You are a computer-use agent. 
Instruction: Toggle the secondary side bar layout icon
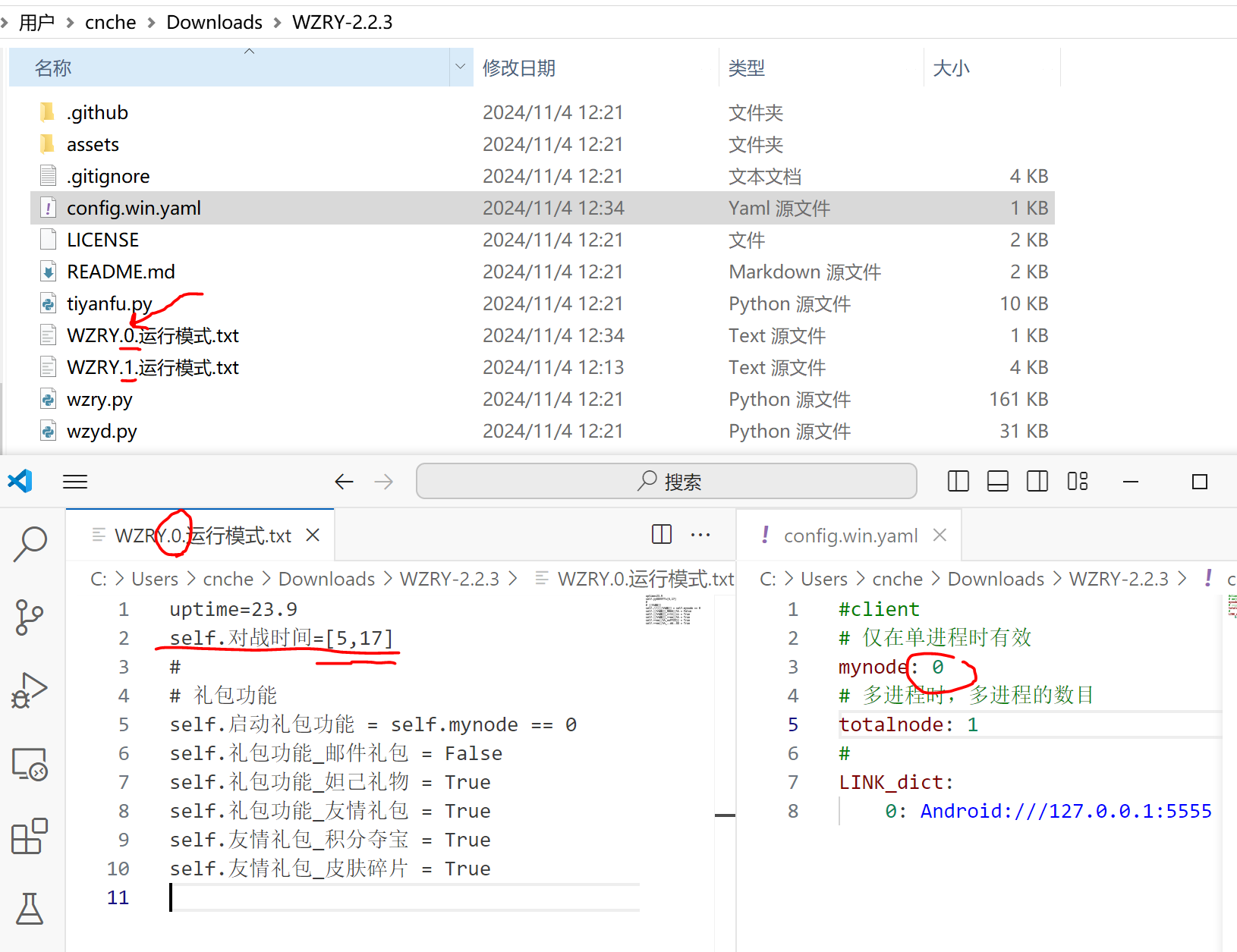(1037, 482)
